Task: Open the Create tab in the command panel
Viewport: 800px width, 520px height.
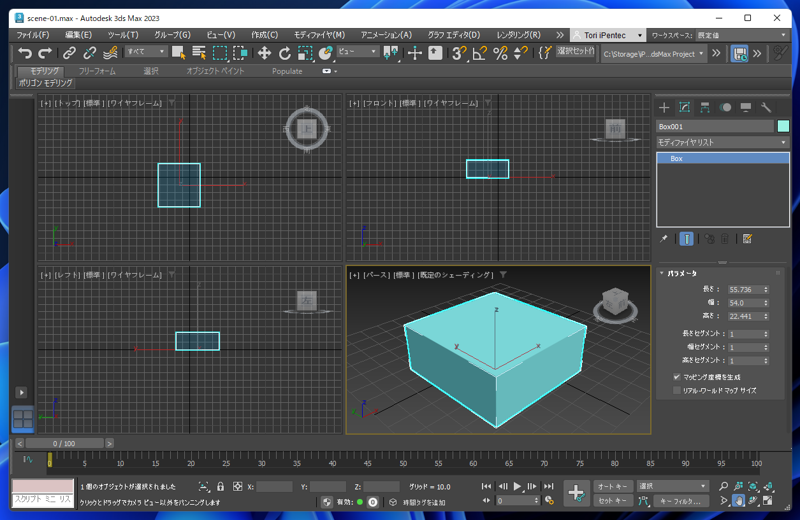Action: (x=664, y=107)
